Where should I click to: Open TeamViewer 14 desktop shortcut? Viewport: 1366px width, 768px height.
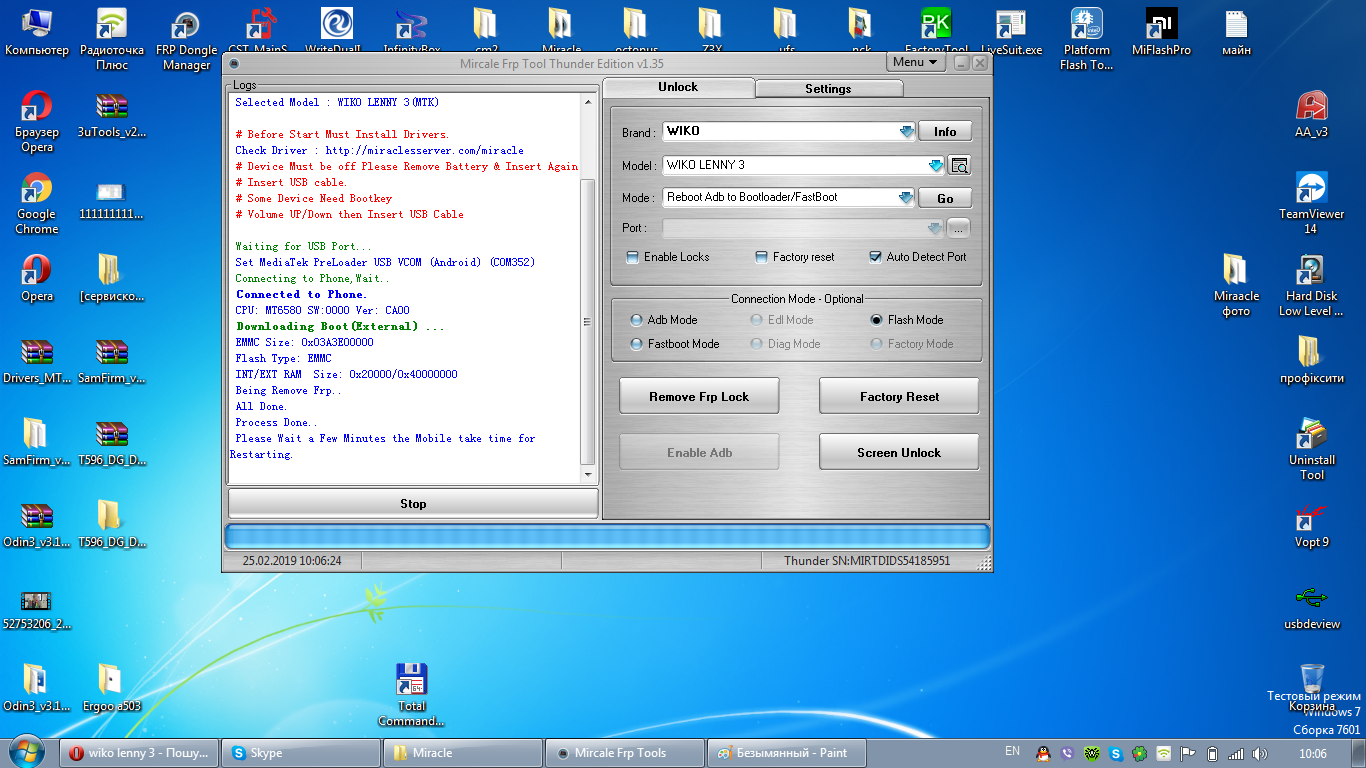(1311, 203)
